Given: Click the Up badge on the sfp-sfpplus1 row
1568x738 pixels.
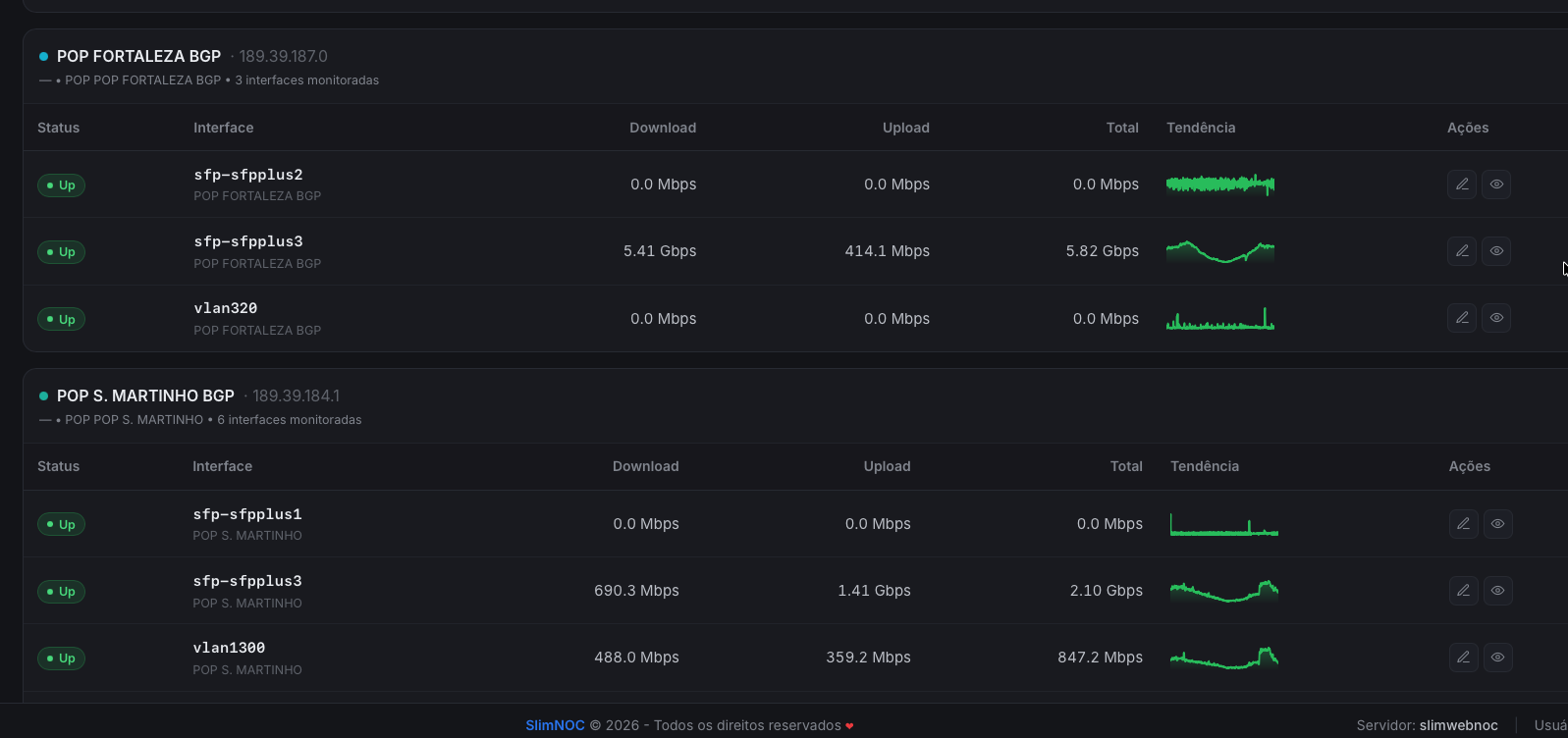Looking at the screenshot, I should [x=61, y=525].
